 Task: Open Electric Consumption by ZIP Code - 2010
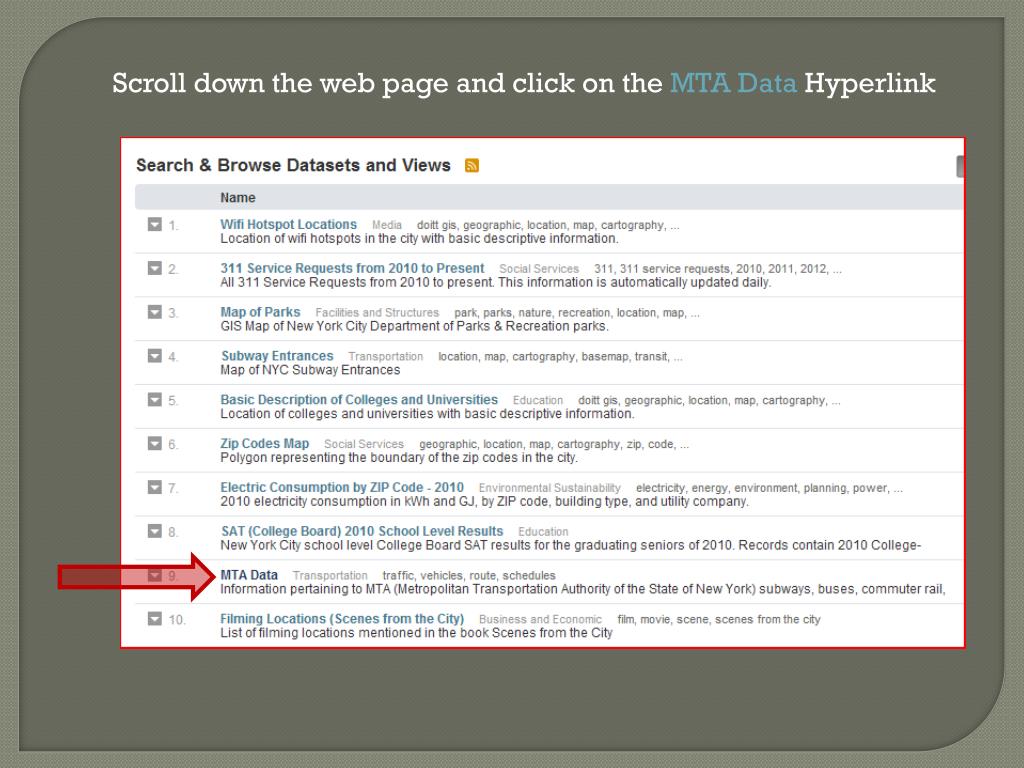(342, 487)
